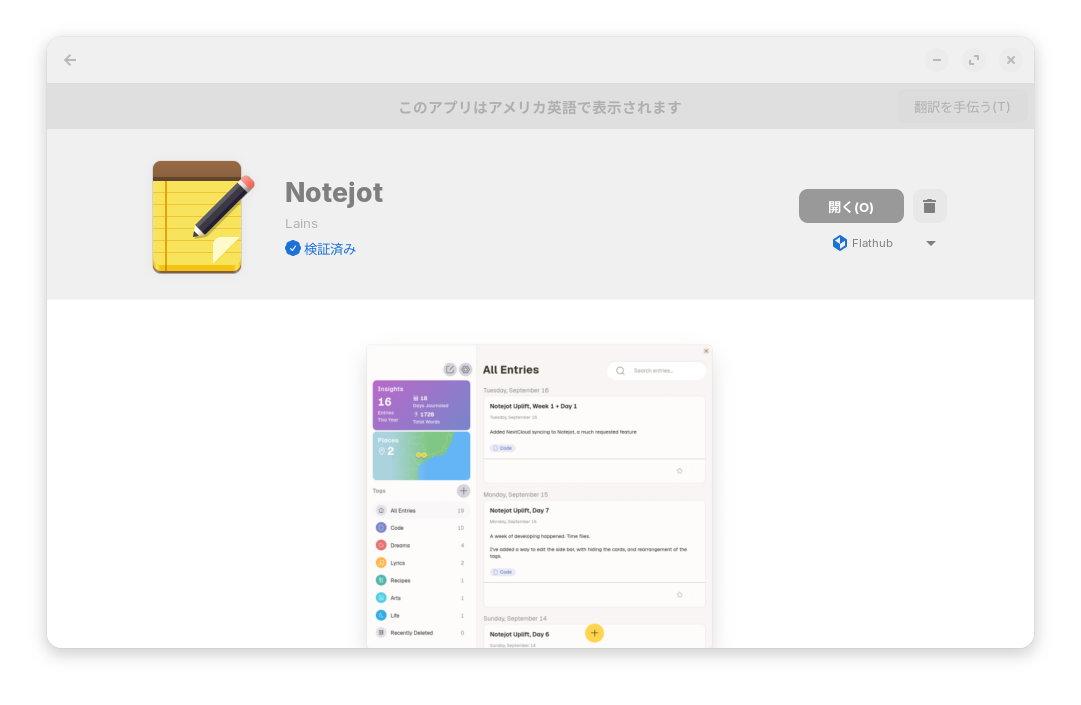This screenshot has width=1081, height=705.
Task: Maximize the software window
Action: point(973,60)
